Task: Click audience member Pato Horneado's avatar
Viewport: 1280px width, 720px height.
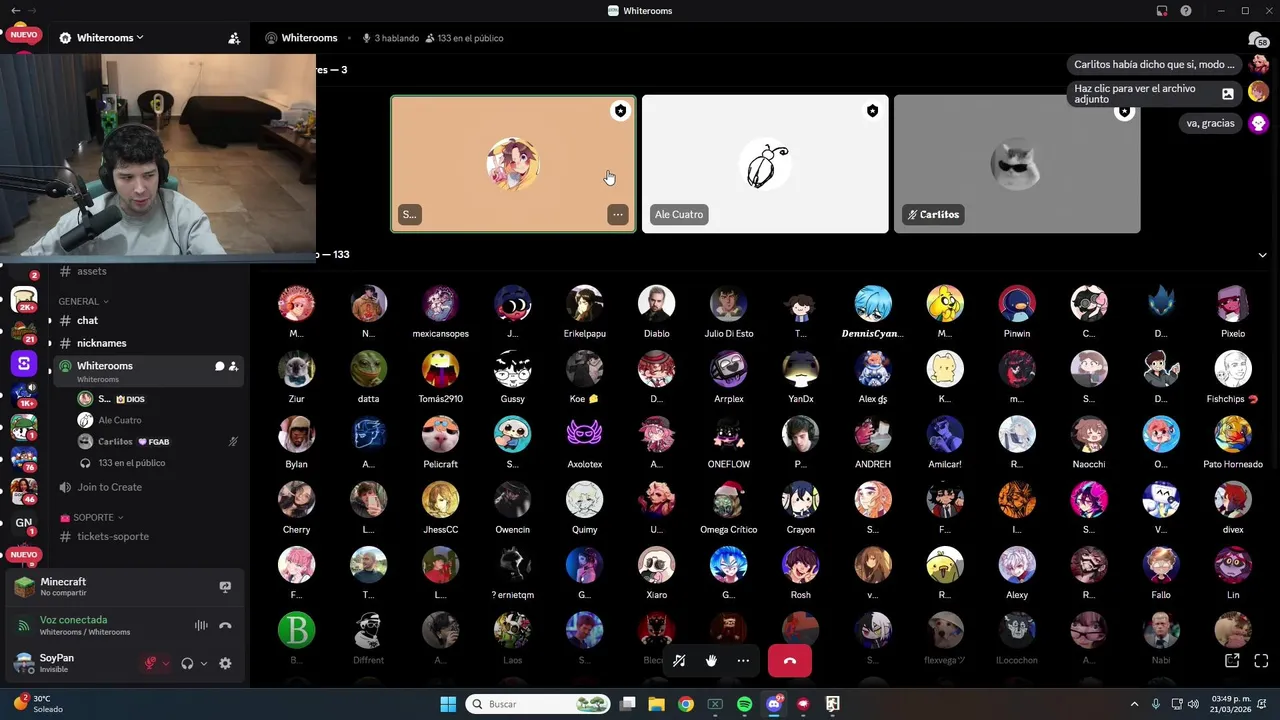Action: 1233,434
